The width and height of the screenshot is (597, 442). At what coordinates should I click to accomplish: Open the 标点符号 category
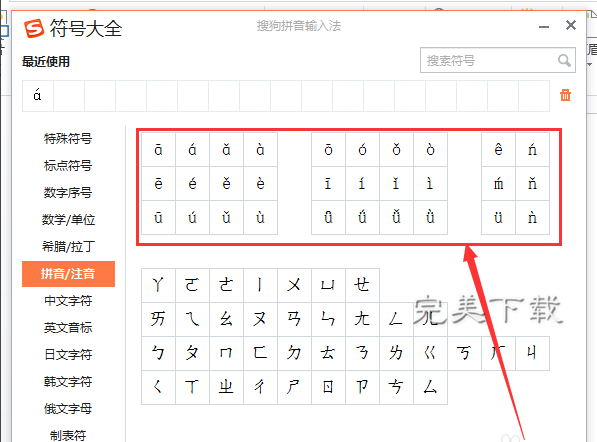coord(68,166)
